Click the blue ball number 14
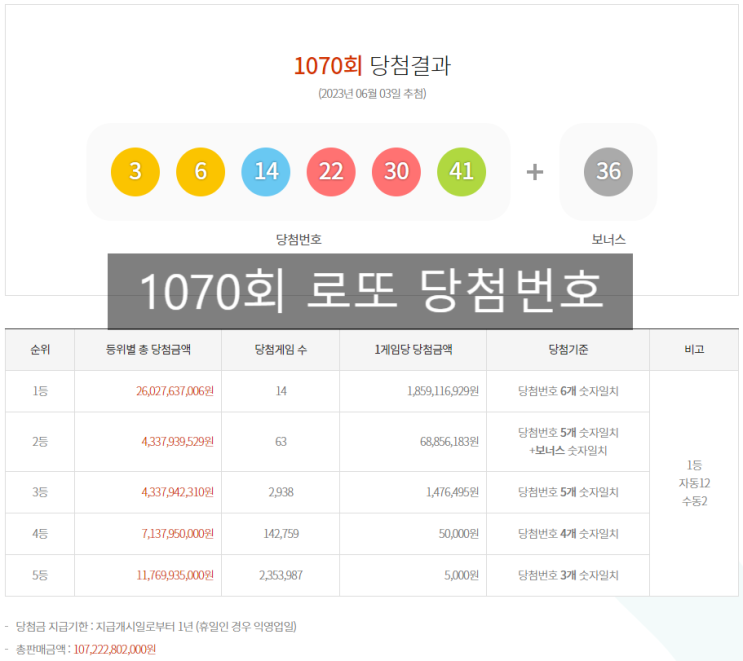Image resolution: width=743 pixels, height=661 pixels. [x=266, y=172]
